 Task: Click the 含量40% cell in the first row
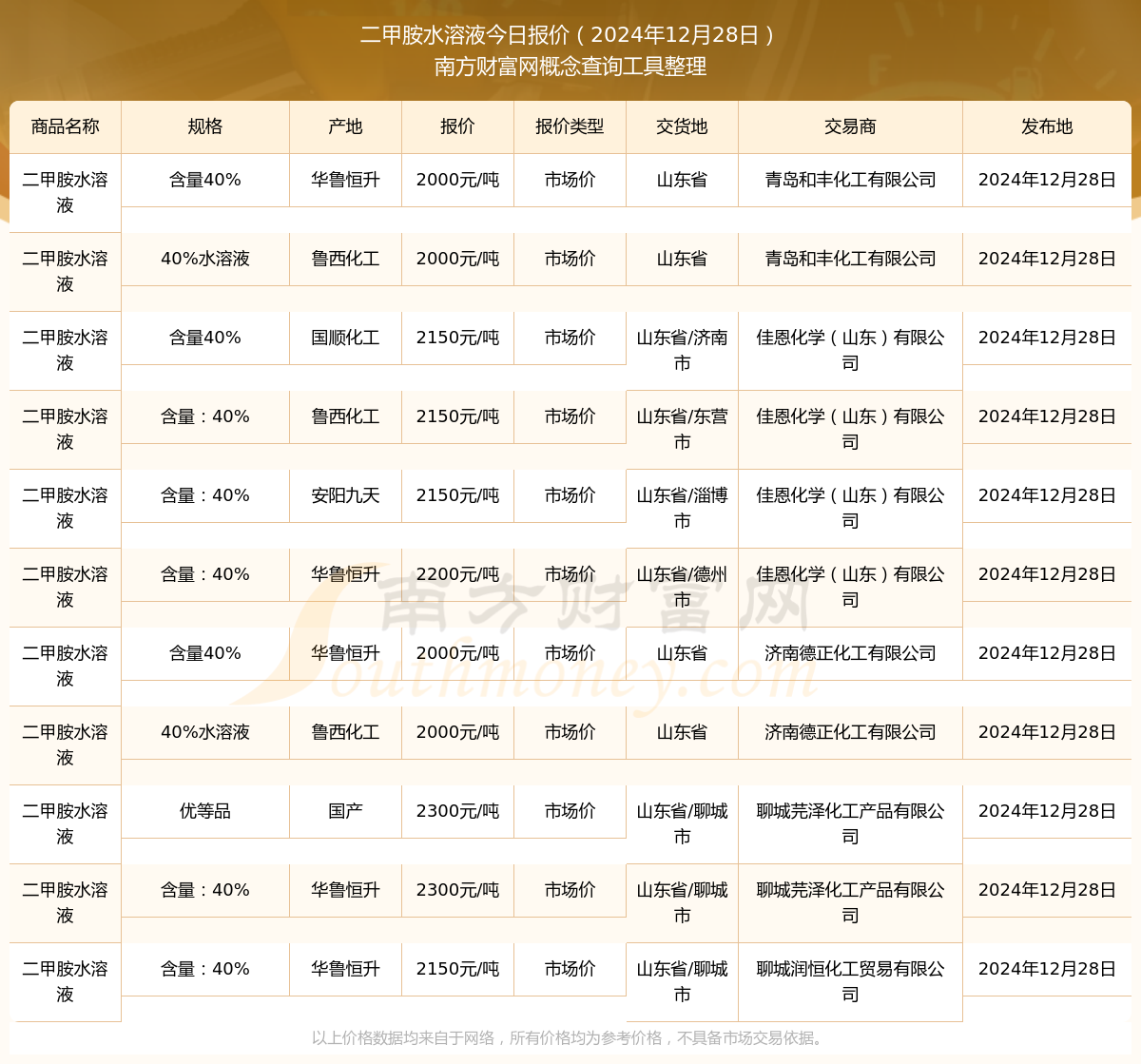pyautogui.click(x=205, y=180)
